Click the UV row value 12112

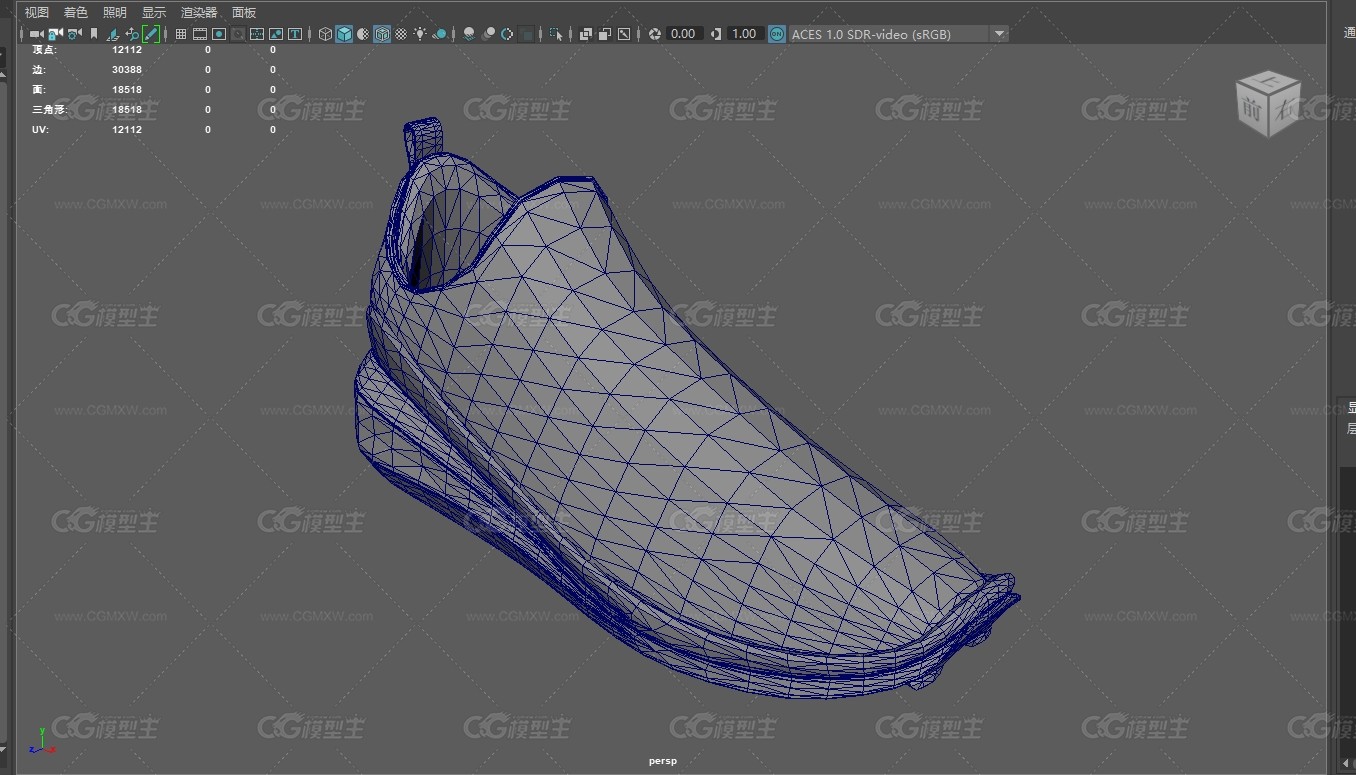click(x=127, y=130)
